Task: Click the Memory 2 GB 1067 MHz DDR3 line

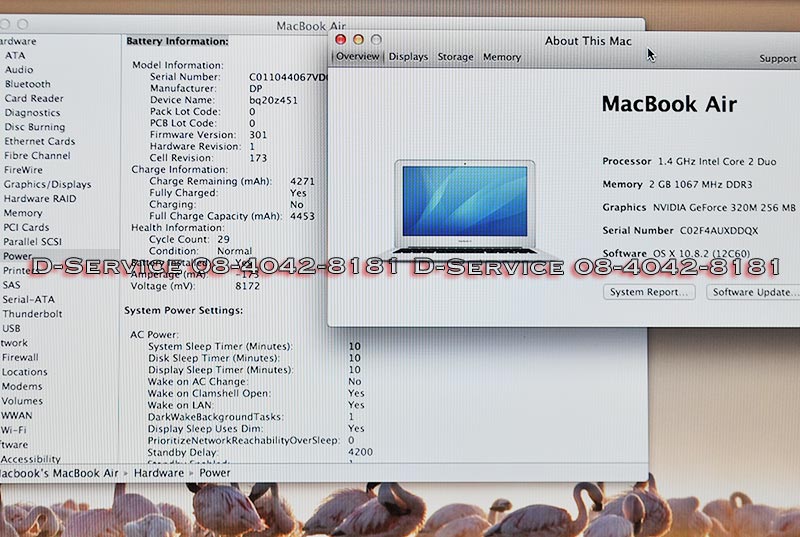Action: pos(677,184)
